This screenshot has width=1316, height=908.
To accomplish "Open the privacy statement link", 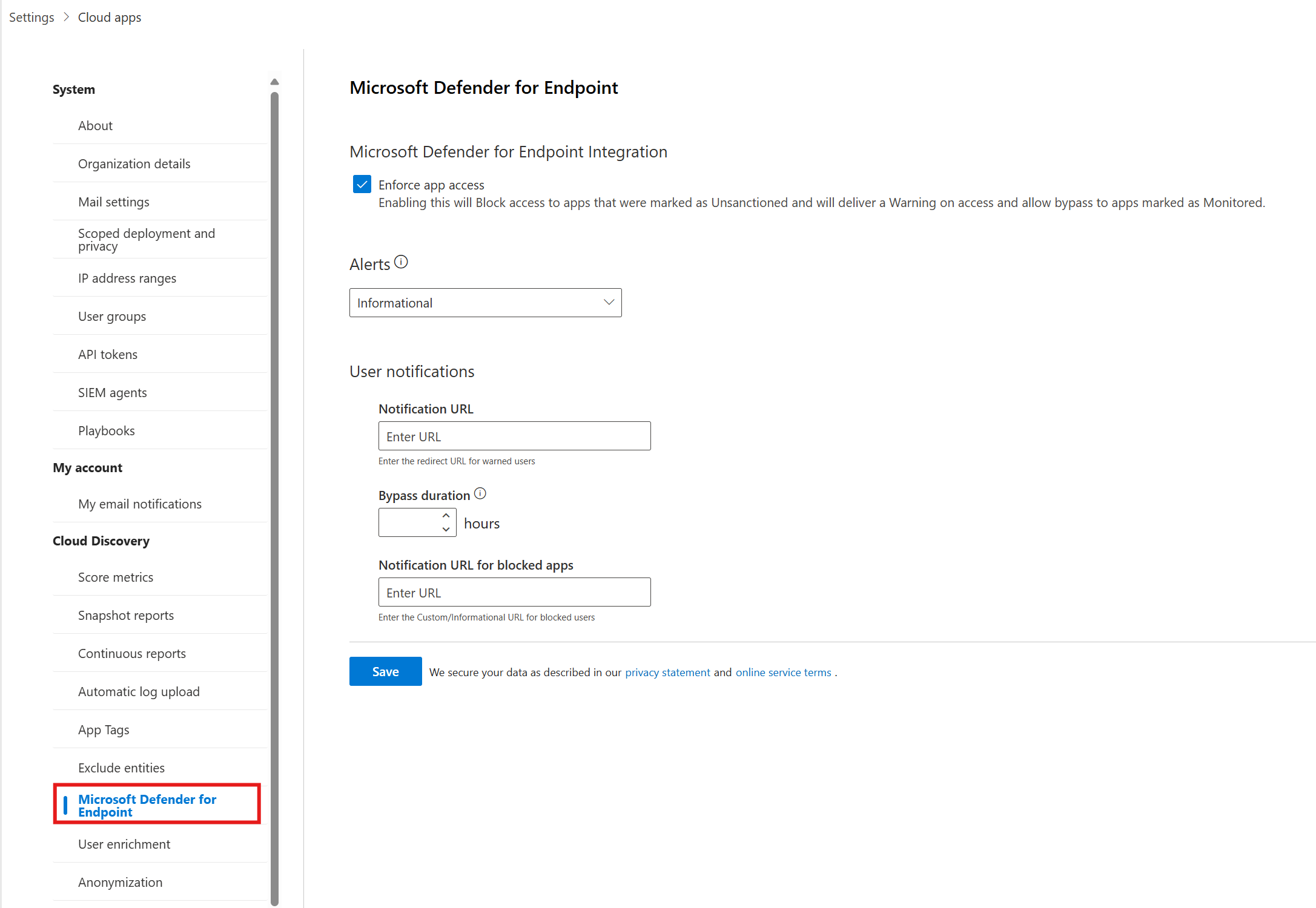I will pos(667,673).
